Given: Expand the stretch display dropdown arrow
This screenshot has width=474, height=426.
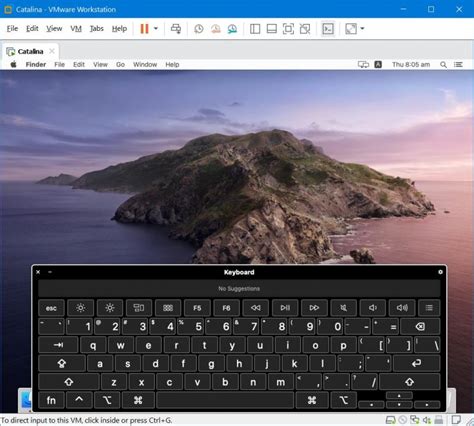Looking at the screenshot, I should [362, 29].
